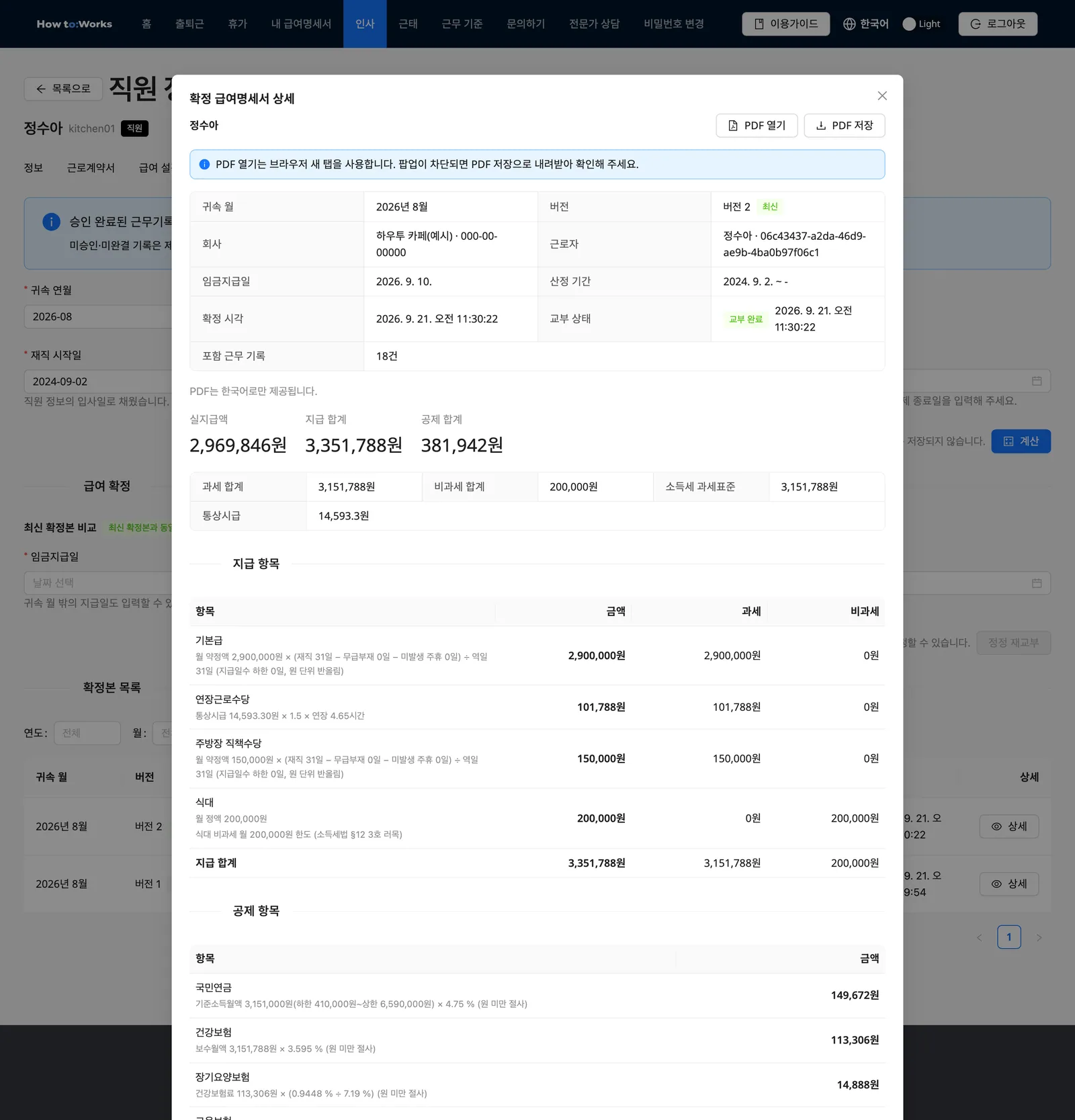Viewport: 1075px width, 1120px height.
Task: Open the 근무 기준 menu
Action: click(x=462, y=24)
